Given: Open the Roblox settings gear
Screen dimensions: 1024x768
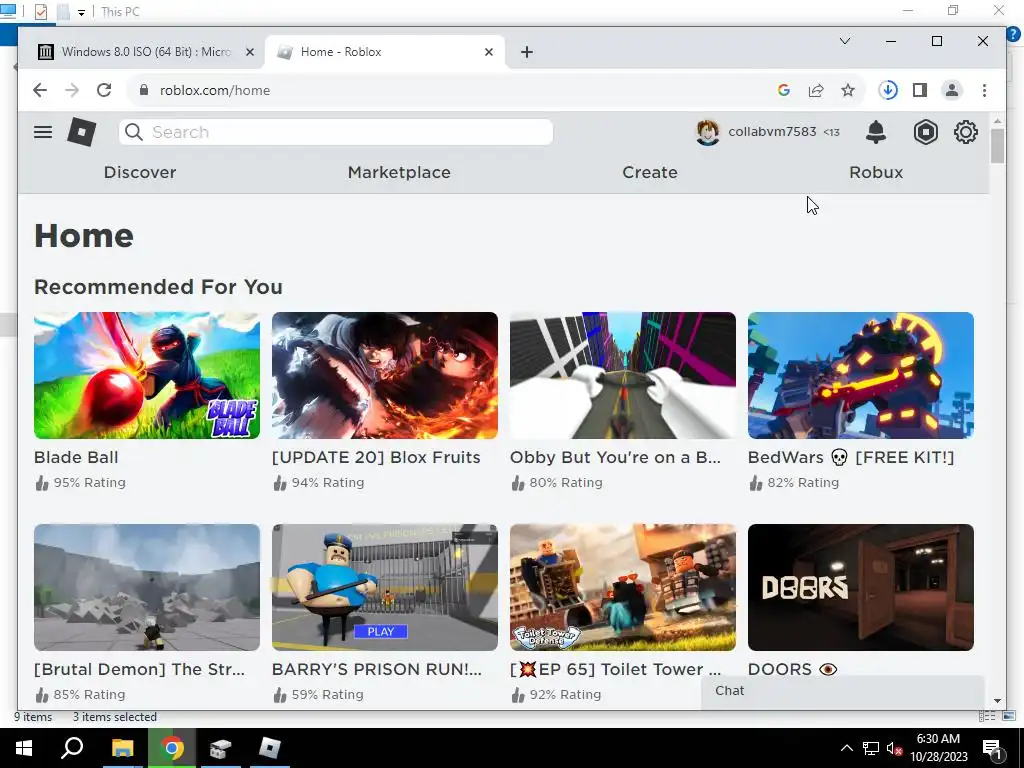Looking at the screenshot, I should click(x=966, y=132).
